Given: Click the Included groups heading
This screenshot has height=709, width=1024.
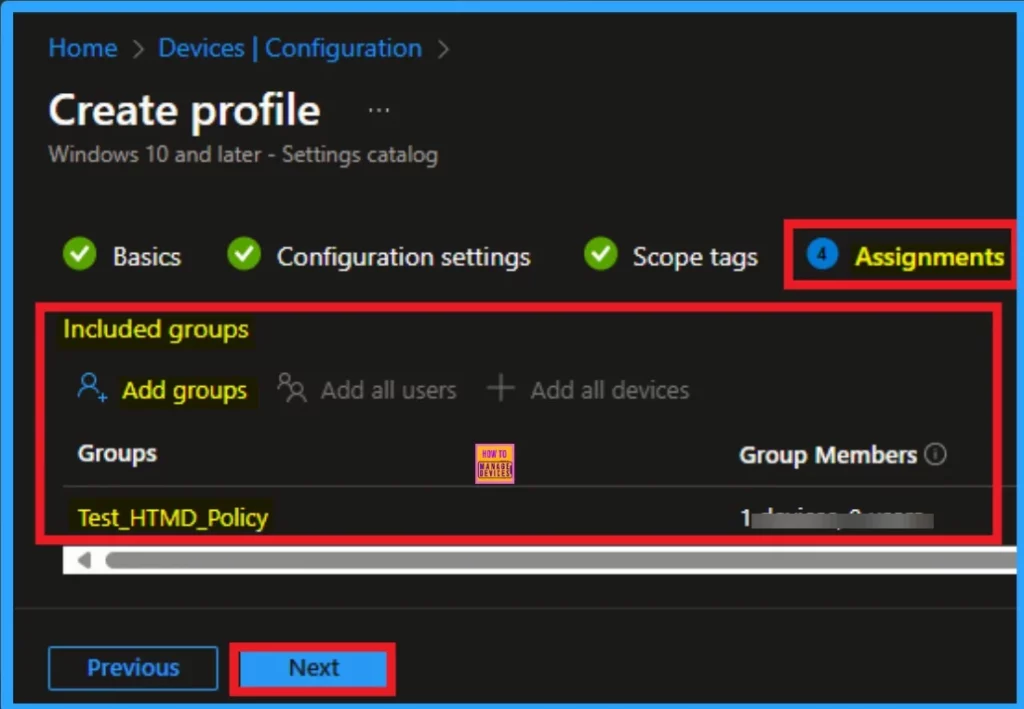Looking at the screenshot, I should (155, 329).
